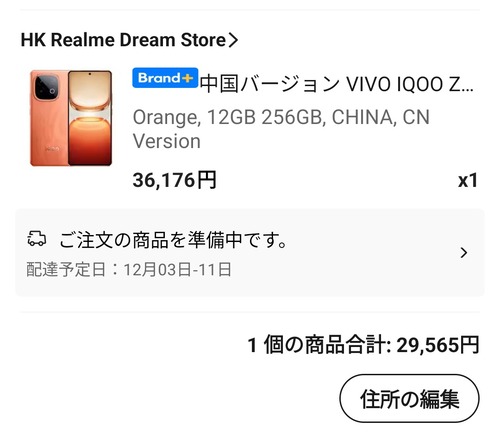Open the HK Realme Dream Store page
The width and height of the screenshot is (500, 434).
click(129, 40)
